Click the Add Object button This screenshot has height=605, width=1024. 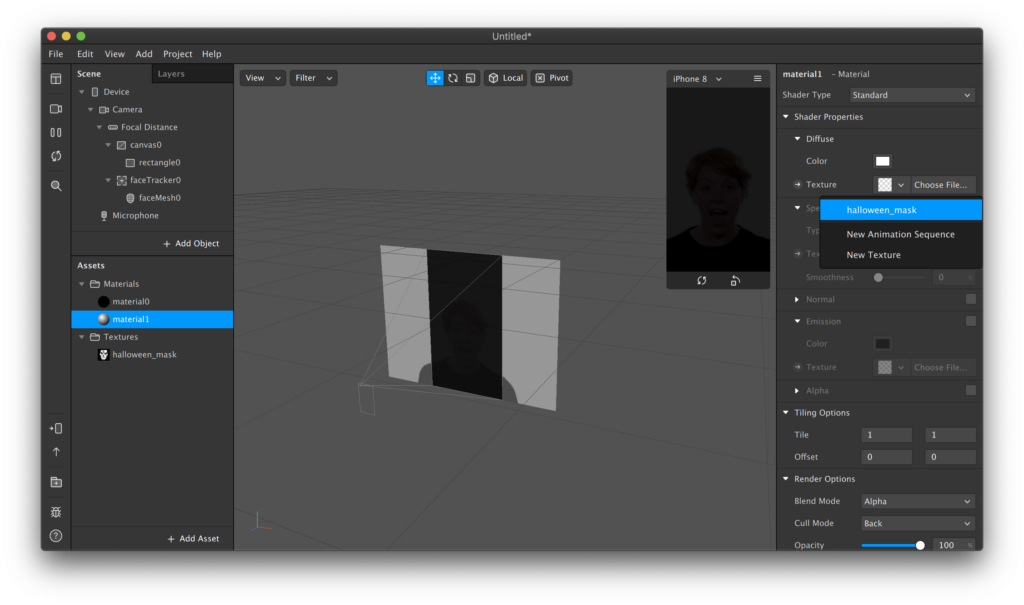click(191, 244)
